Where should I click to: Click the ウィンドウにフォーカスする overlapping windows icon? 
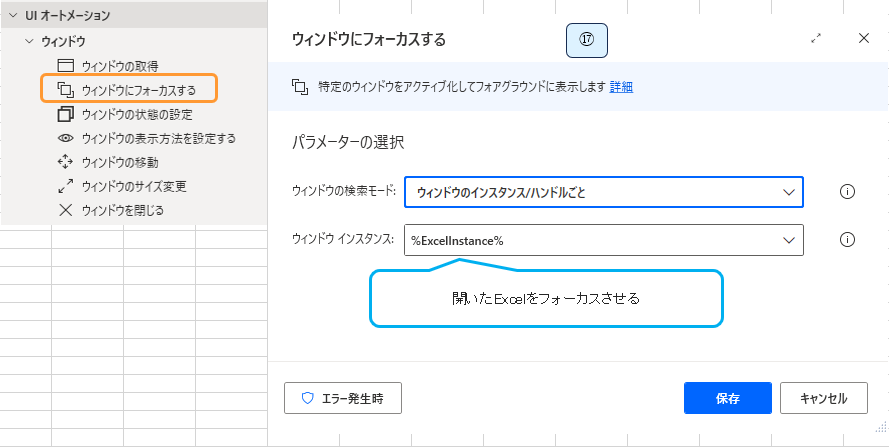coord(66,90)
